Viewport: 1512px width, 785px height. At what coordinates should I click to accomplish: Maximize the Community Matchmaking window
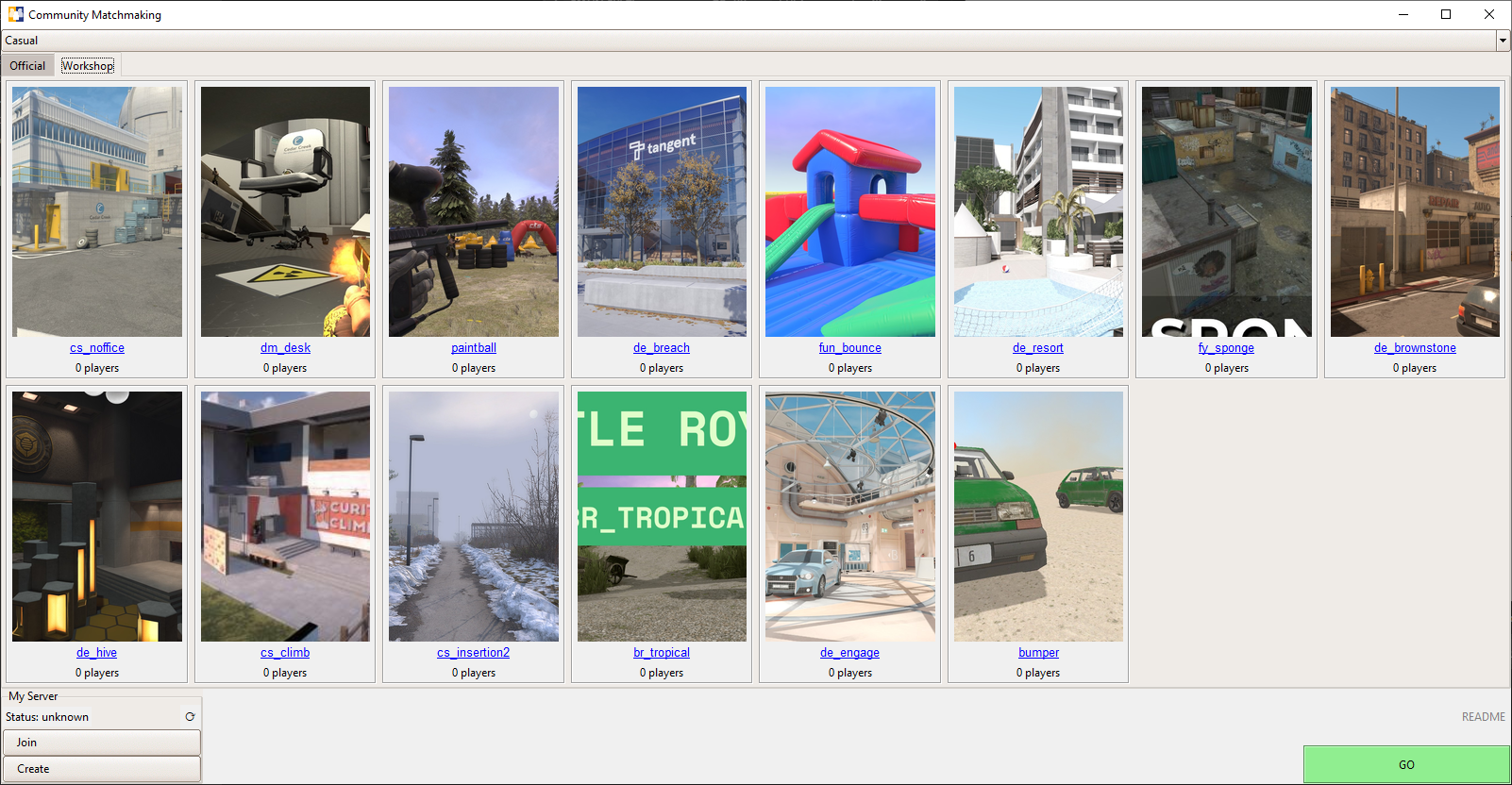[1445, 14]
